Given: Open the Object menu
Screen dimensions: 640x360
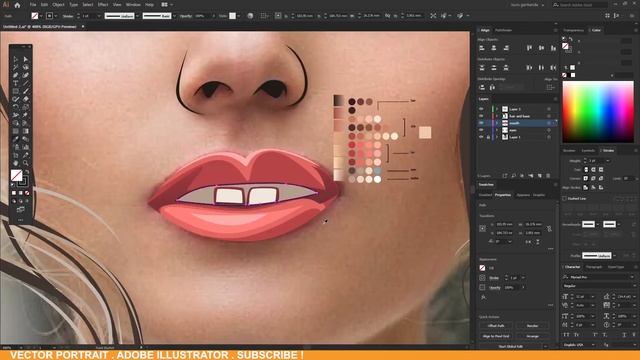Looking at the screenshot, I should tap(58, 5).
